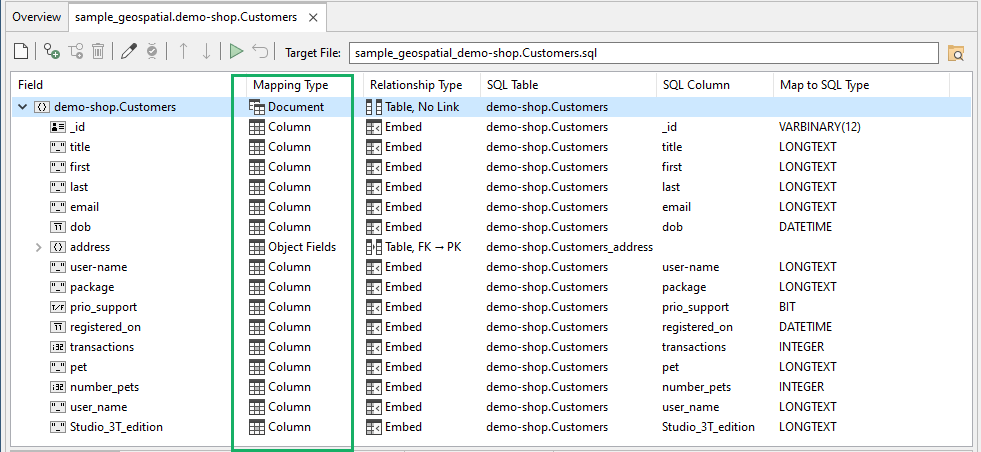Image resolution: width=981 pixels, height=452 pixels.
Task: Click the move down arrow icon
Action: tap(206, 52)
